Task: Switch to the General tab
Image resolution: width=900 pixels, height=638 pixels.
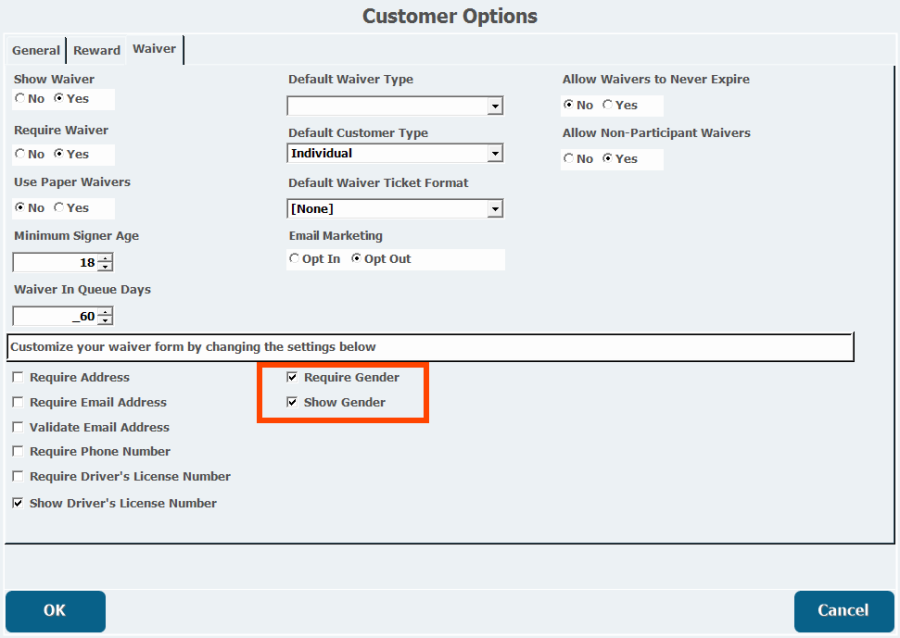Action: pos(36,50)
